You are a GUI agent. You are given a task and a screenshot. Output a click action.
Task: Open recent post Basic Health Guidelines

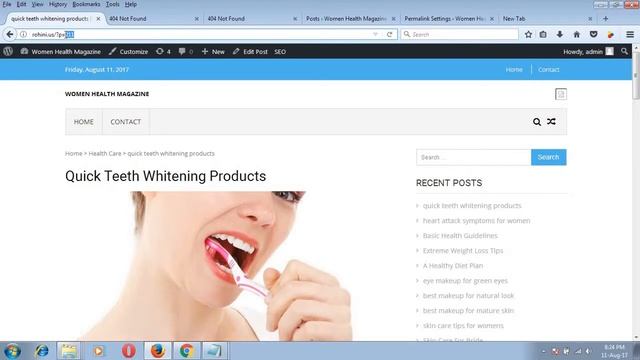[460, 236]
